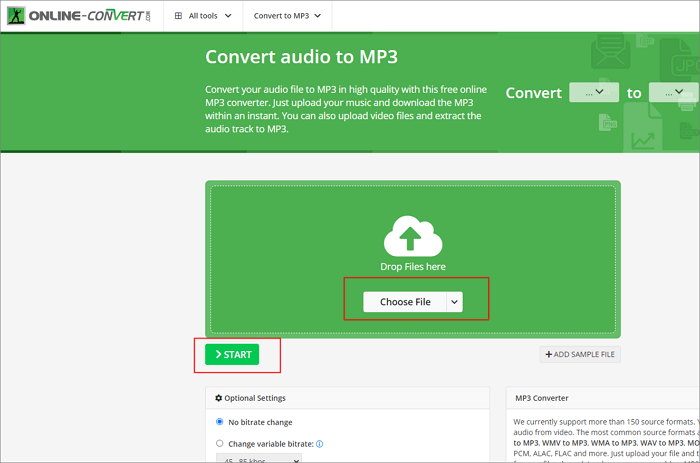Click the MP3 Converter heading
700x463 pixels.
pyautogui.click(x=542, y=398)
